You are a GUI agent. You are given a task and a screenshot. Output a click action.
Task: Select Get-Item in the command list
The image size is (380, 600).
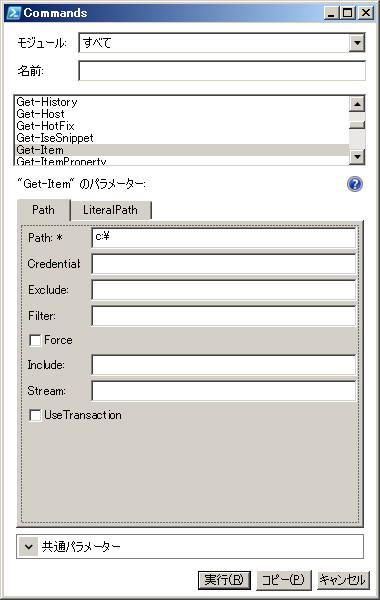(x=182, y=150)
